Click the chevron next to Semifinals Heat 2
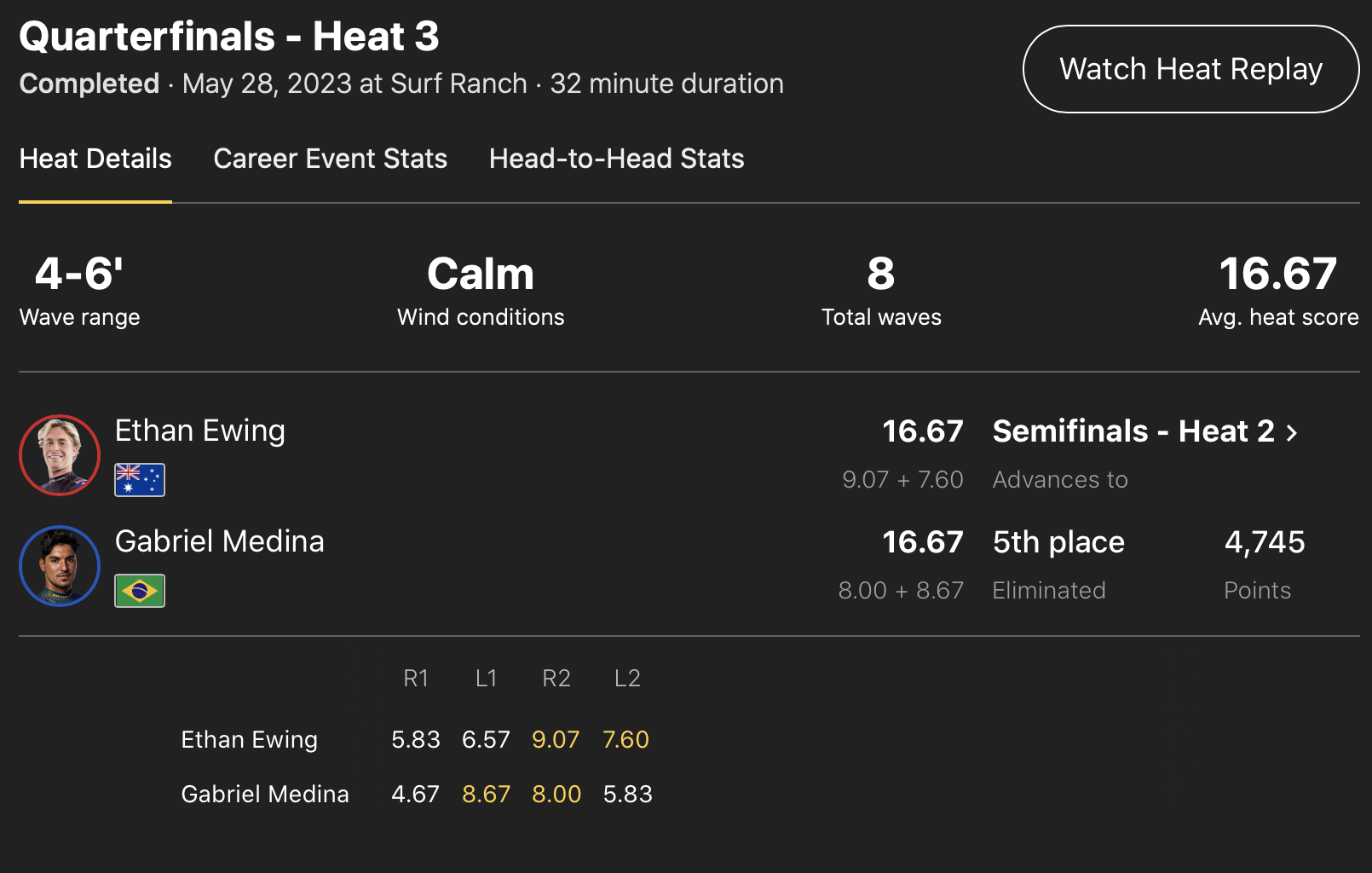Screen dimensions: 1372x873 coord(1292,433)
